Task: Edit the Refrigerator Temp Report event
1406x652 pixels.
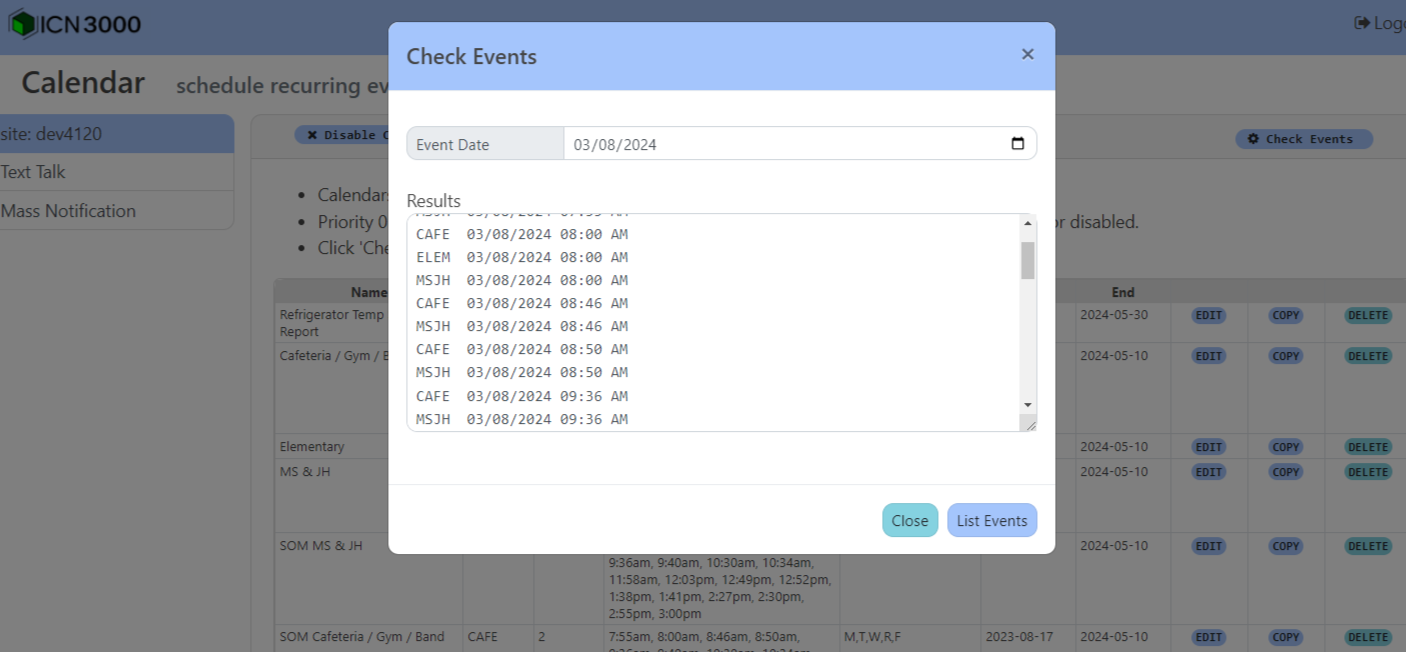Action: coord(1208,315)
